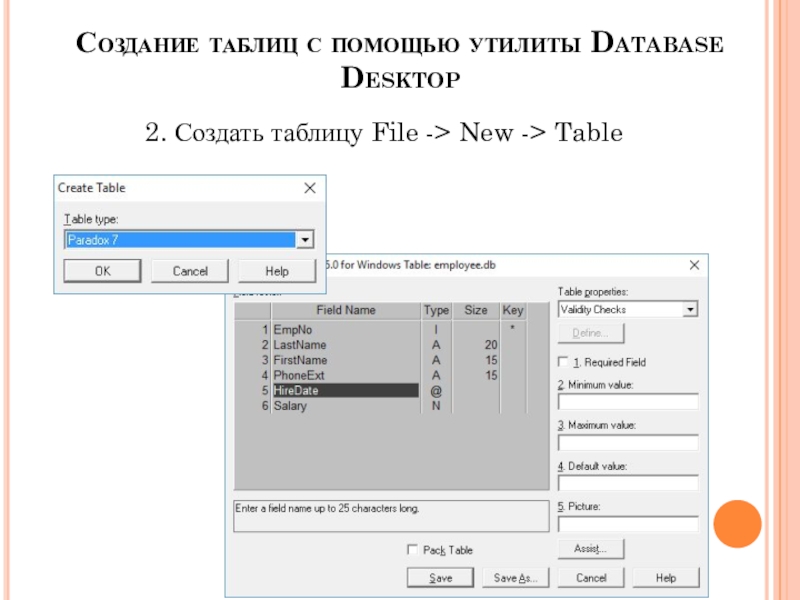800x600 pixels.
Task: Enable the Required Field checkbox
Action: [x=563, y=362]
